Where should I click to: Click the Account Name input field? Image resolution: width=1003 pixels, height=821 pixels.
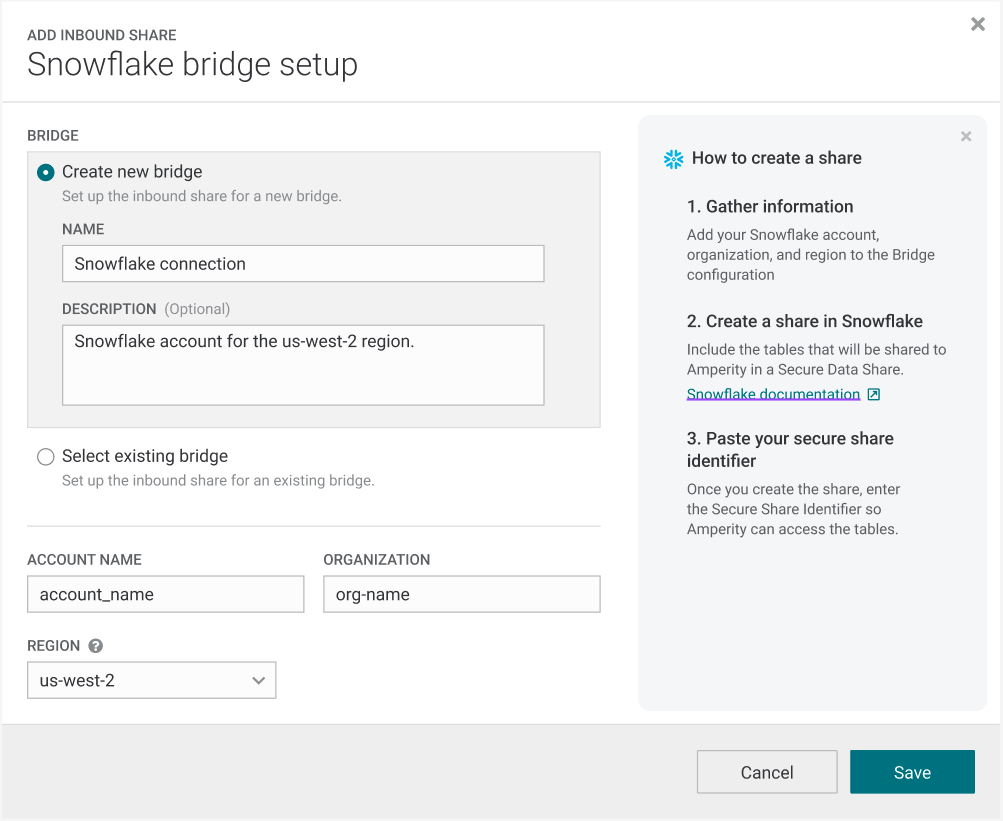[165, 594]
